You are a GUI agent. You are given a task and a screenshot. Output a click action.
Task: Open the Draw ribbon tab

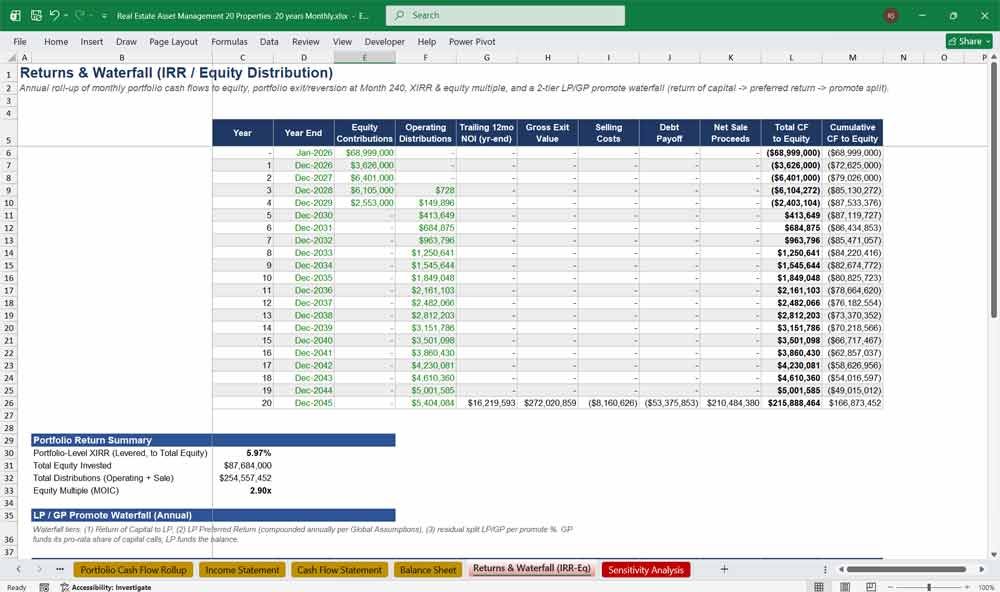[126, 41]
